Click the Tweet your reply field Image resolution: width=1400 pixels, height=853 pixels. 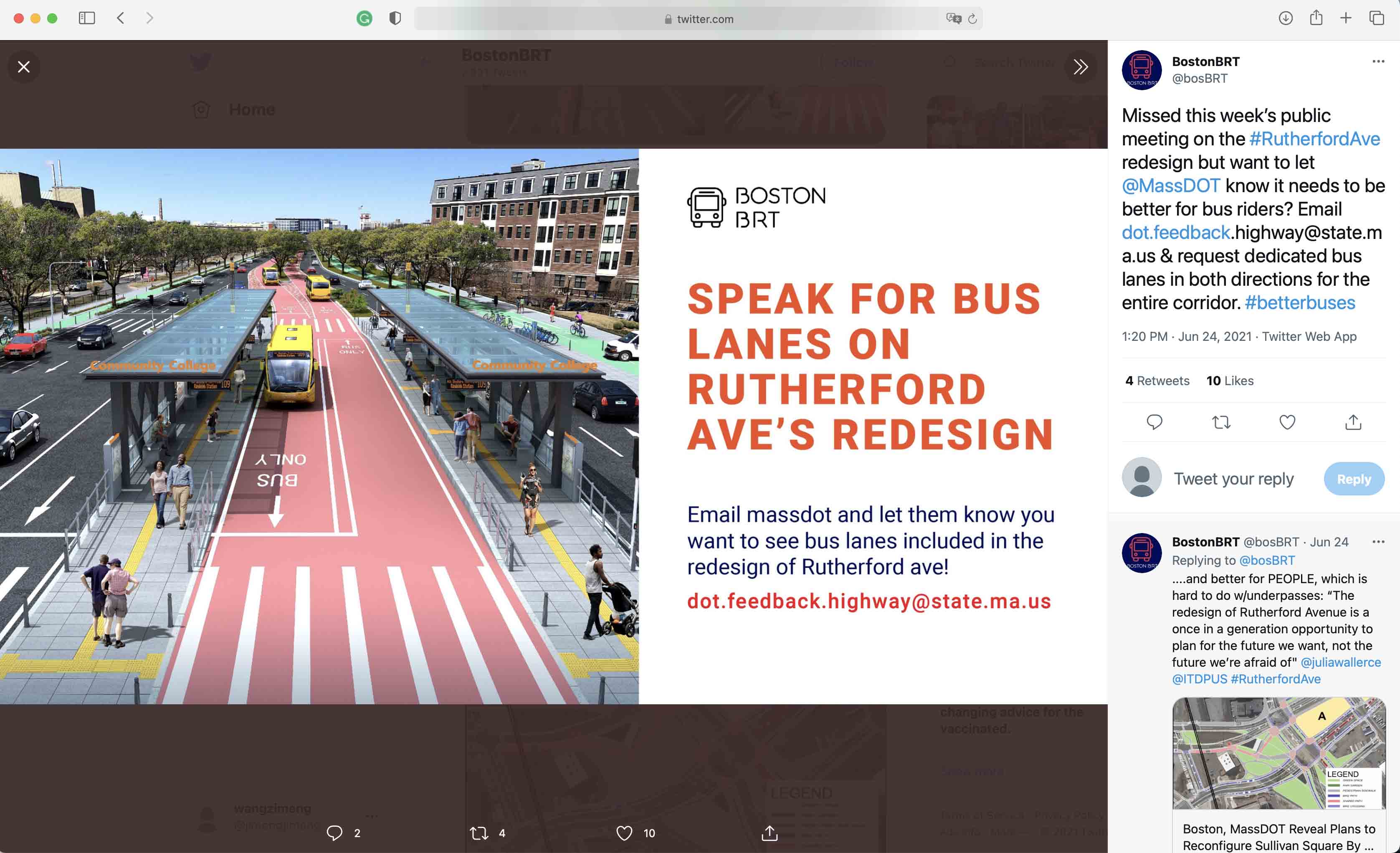pyautogui.click(x=1233, y=479)
